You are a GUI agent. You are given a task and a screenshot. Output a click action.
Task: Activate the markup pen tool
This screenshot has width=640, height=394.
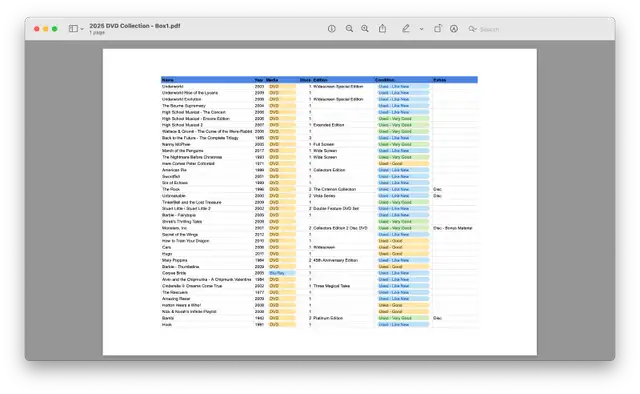[x=406, y=28]
